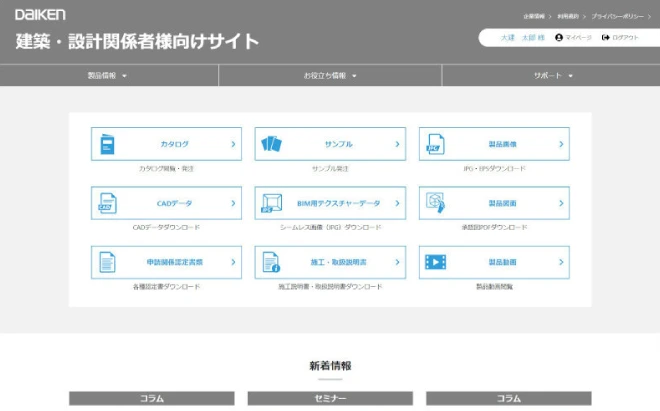Click the BIM用テクスチャーデータ icon
Screen dimensions: 660x411
271,203
